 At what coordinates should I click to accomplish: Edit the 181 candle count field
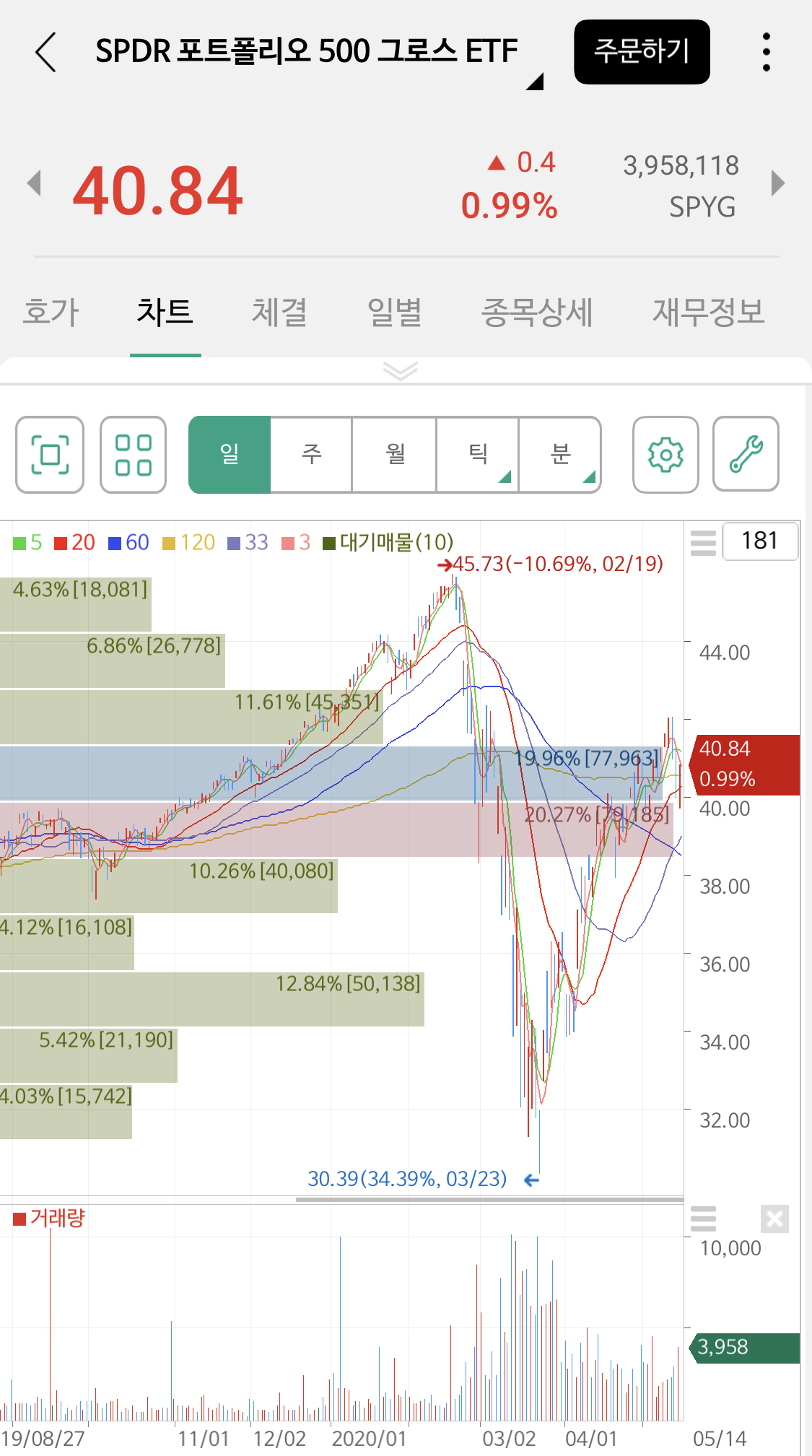(x=760, y=541)
